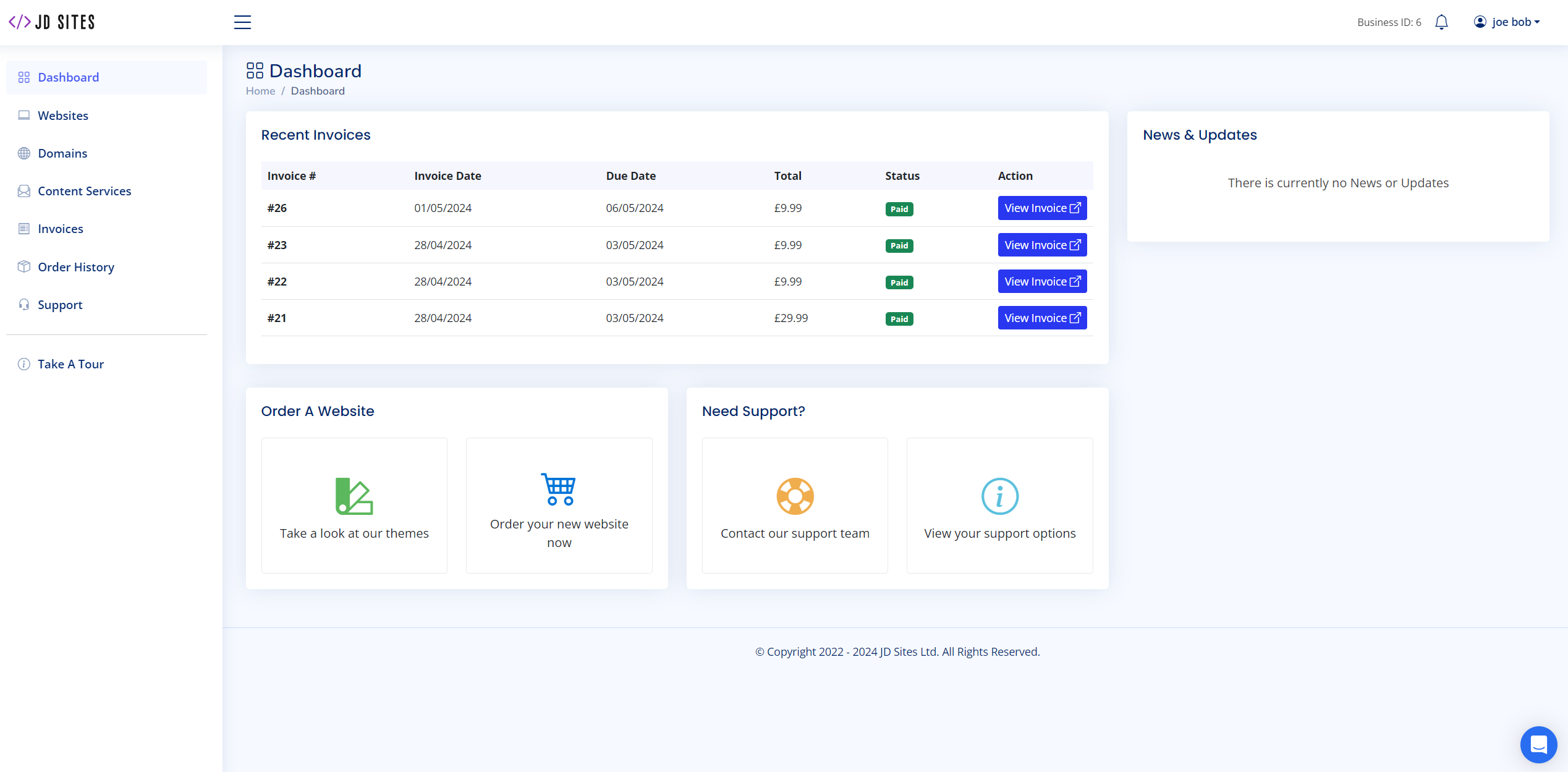Toggle the hamburger sidebar menu
Viewport: 1568px width, 772px height.
[x=242, y=22]
